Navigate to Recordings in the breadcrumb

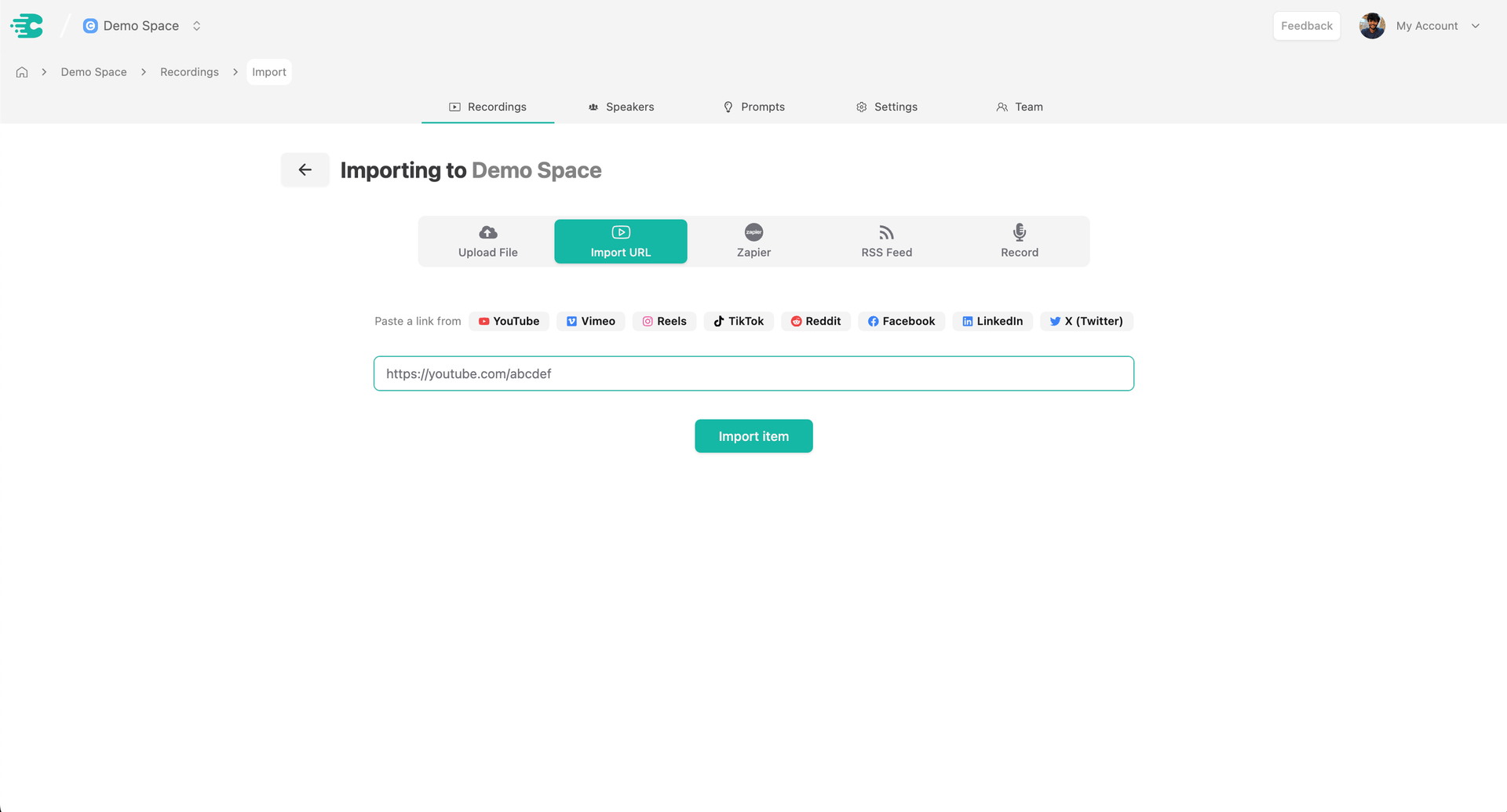point(189,72)
